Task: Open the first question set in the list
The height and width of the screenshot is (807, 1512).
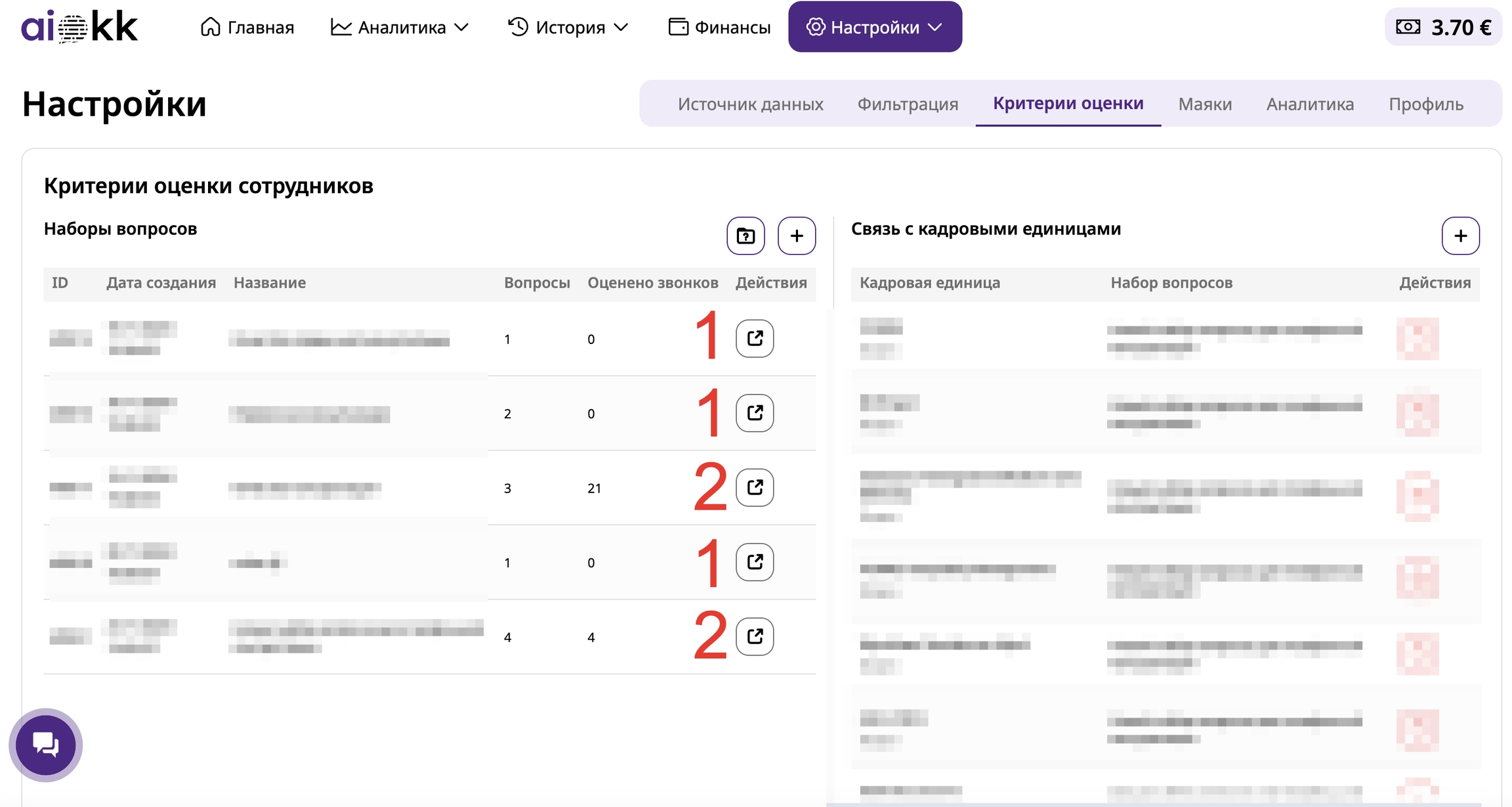Action: (x=755, y=338)
